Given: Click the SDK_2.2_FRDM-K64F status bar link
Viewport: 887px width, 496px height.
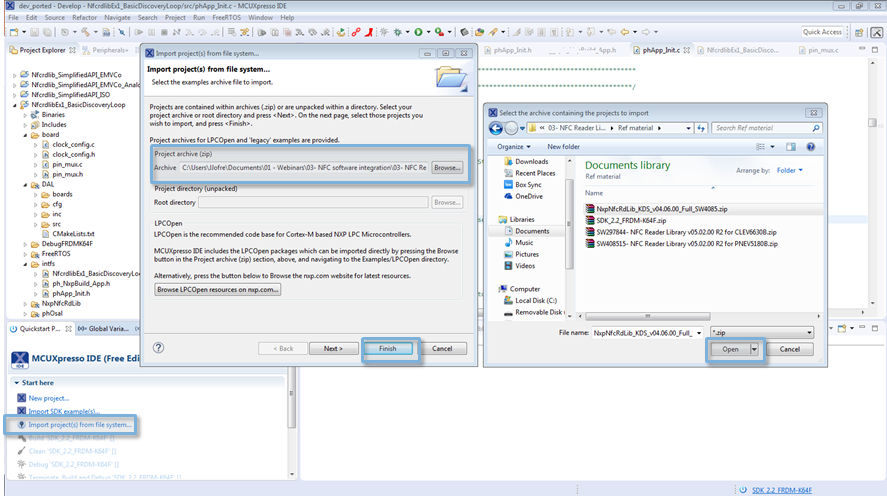Looking at the screenshot, I should click(x=782, y=490).
